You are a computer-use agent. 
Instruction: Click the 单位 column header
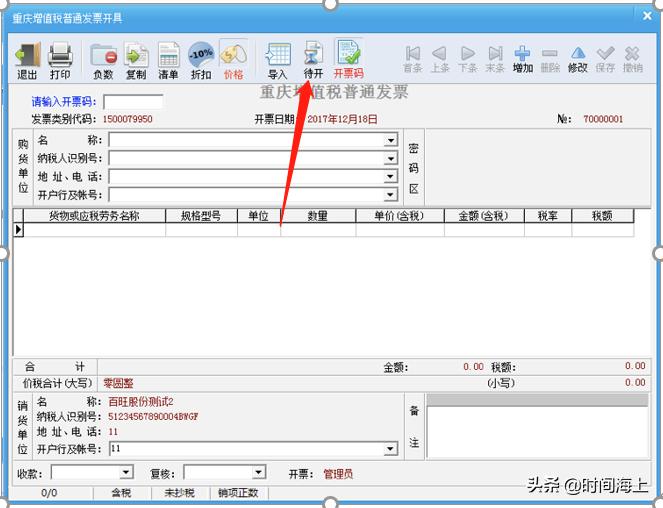tap(258, 216)
